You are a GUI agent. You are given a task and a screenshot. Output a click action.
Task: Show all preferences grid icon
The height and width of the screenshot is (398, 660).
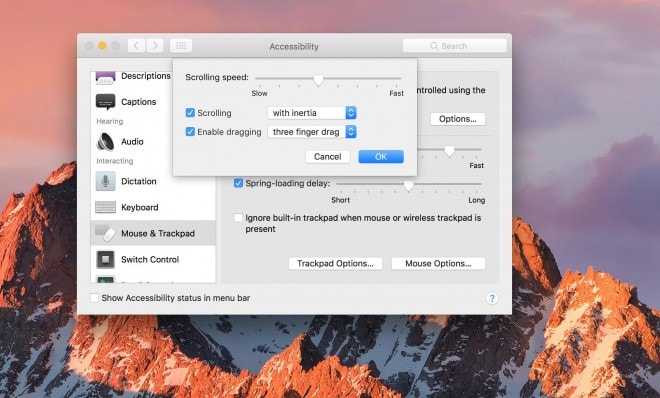[x=181, y=45]
